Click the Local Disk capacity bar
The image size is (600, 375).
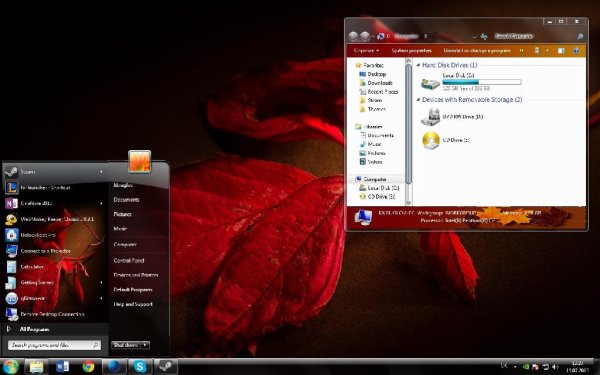coord(482,82)
